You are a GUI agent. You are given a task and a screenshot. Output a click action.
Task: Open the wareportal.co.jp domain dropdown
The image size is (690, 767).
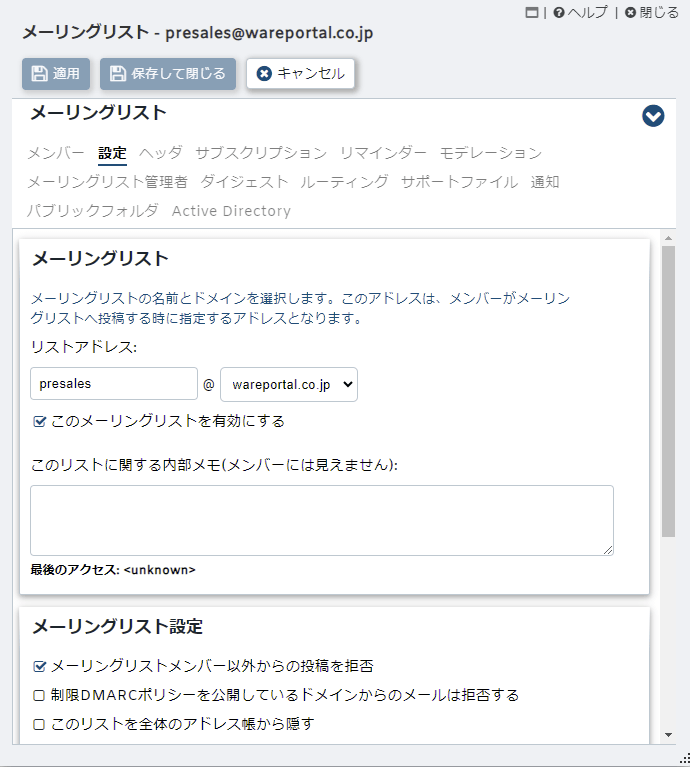[x=289, y=384]
